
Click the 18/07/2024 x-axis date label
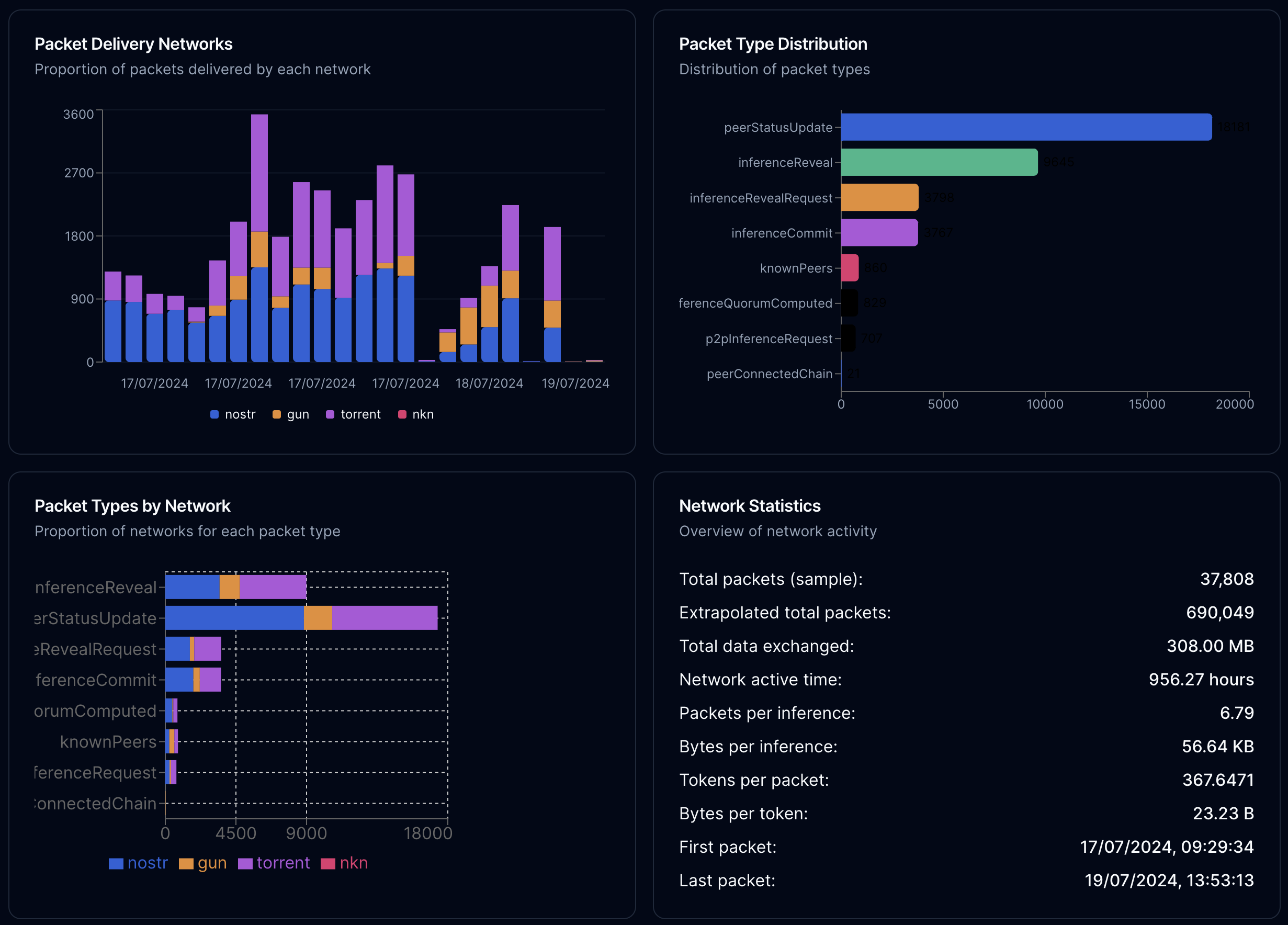pos(489,383)
